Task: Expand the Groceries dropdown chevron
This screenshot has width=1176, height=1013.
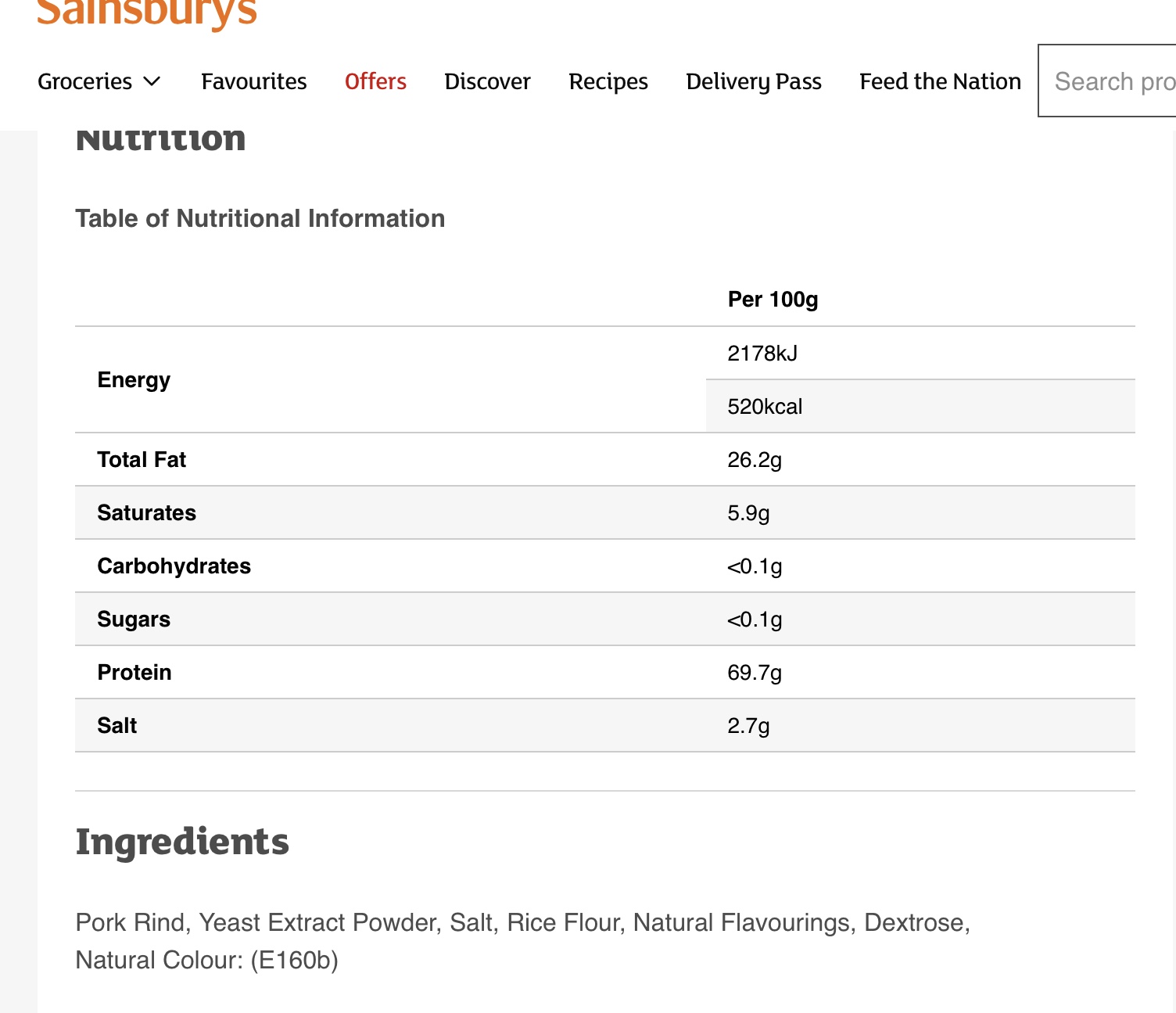Action: click(152, 81)
